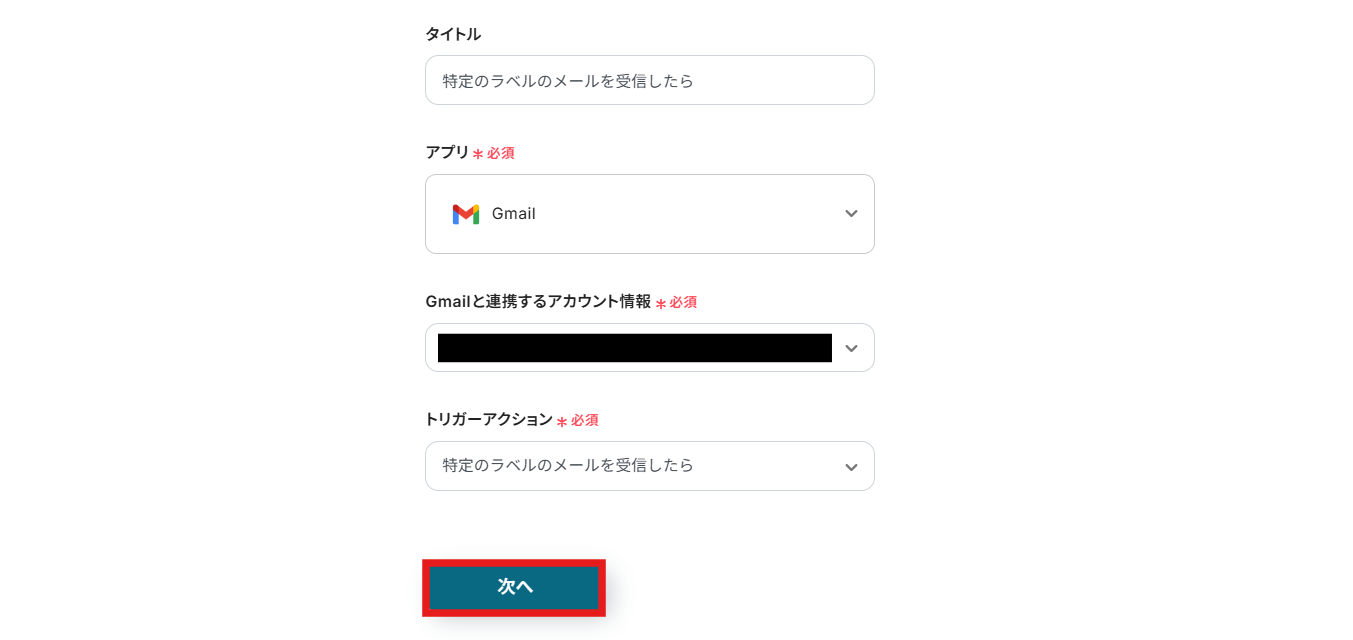
Task: Click the トリガーアクション field label
Action: [x=489, y=420]
